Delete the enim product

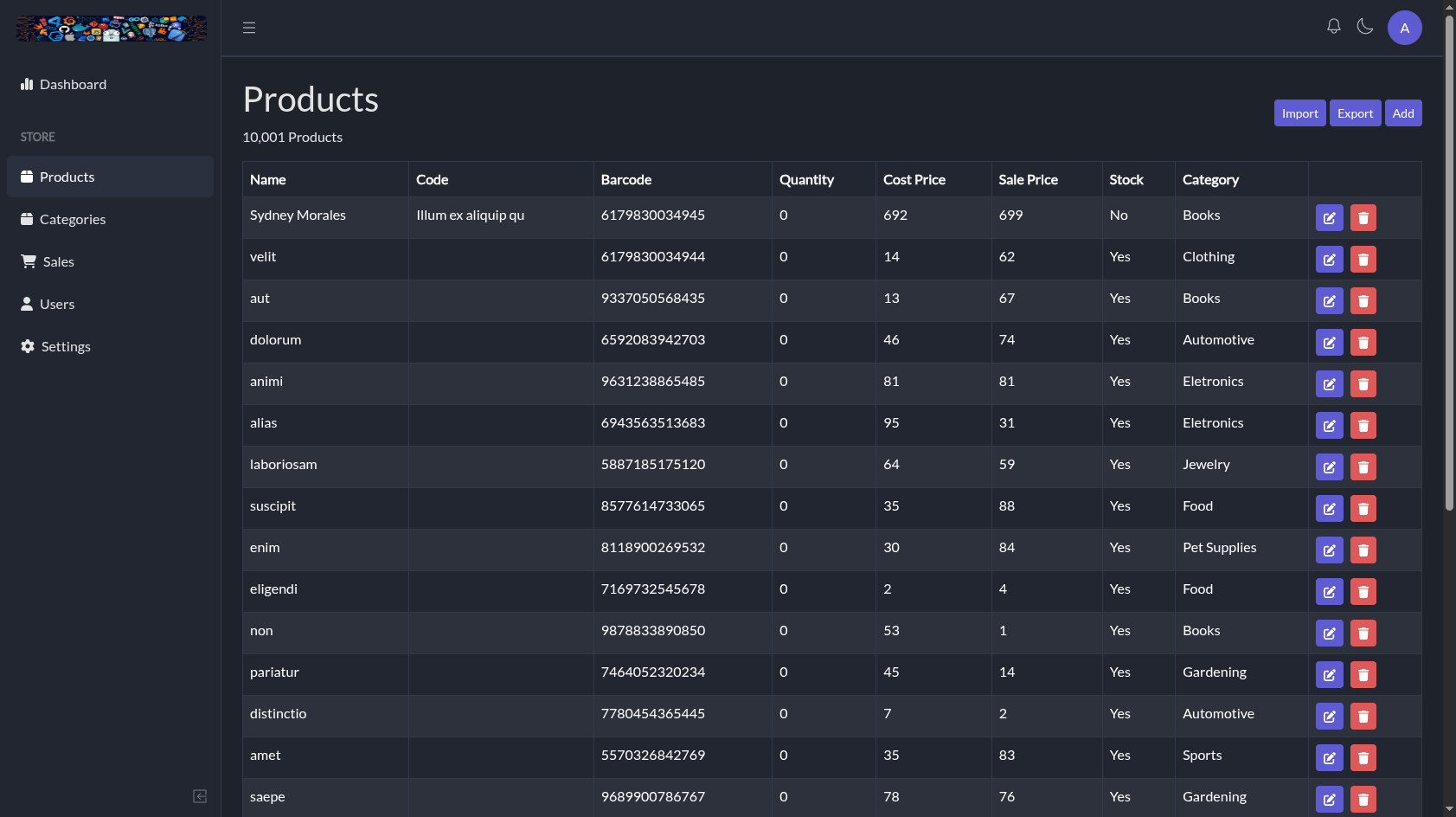tap(1363, 550)
